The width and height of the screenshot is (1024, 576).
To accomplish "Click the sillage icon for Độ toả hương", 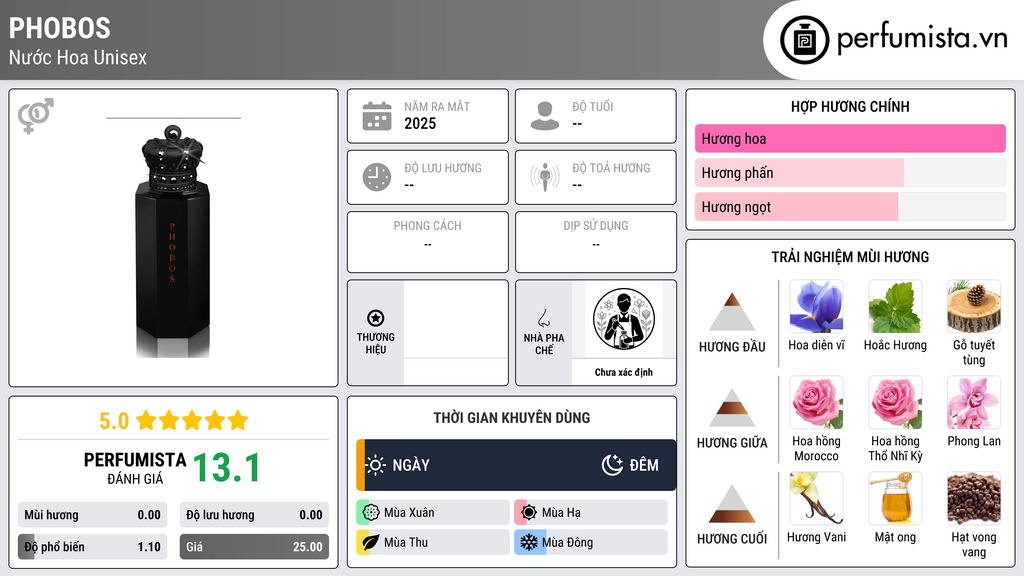I will [545, 177].
